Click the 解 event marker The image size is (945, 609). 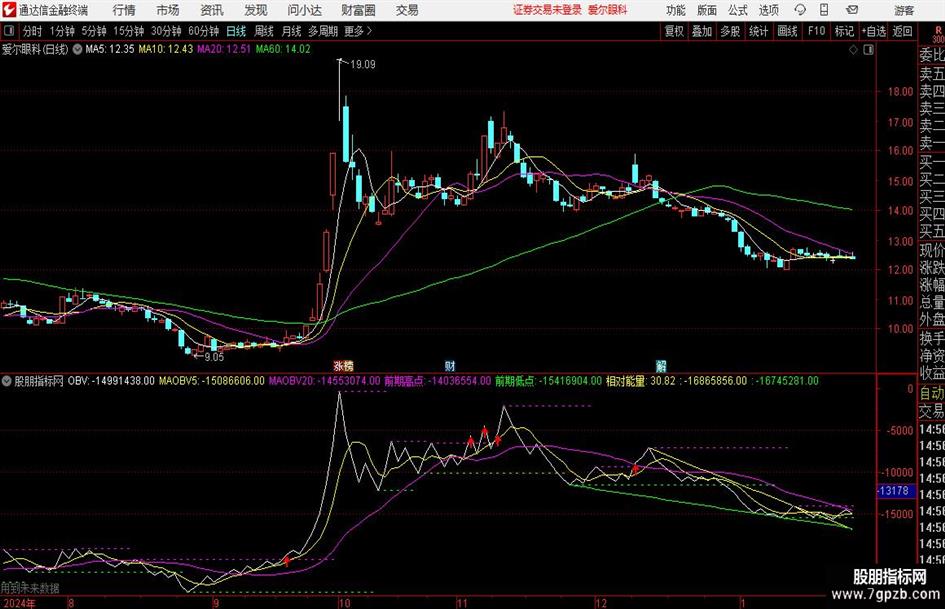(661, 366)
